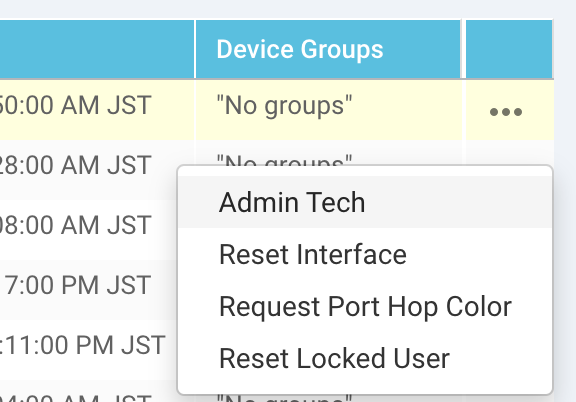Click Request Port Hop Color option

(365, 306)
